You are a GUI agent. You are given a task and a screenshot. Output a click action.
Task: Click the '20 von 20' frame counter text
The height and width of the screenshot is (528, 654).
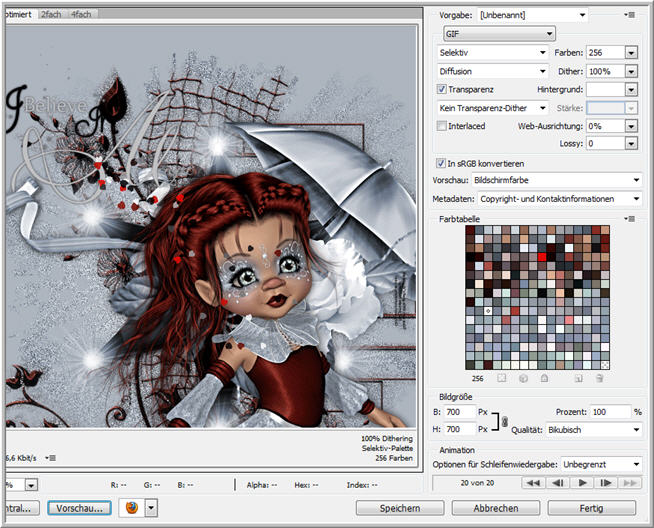[477, 483]
